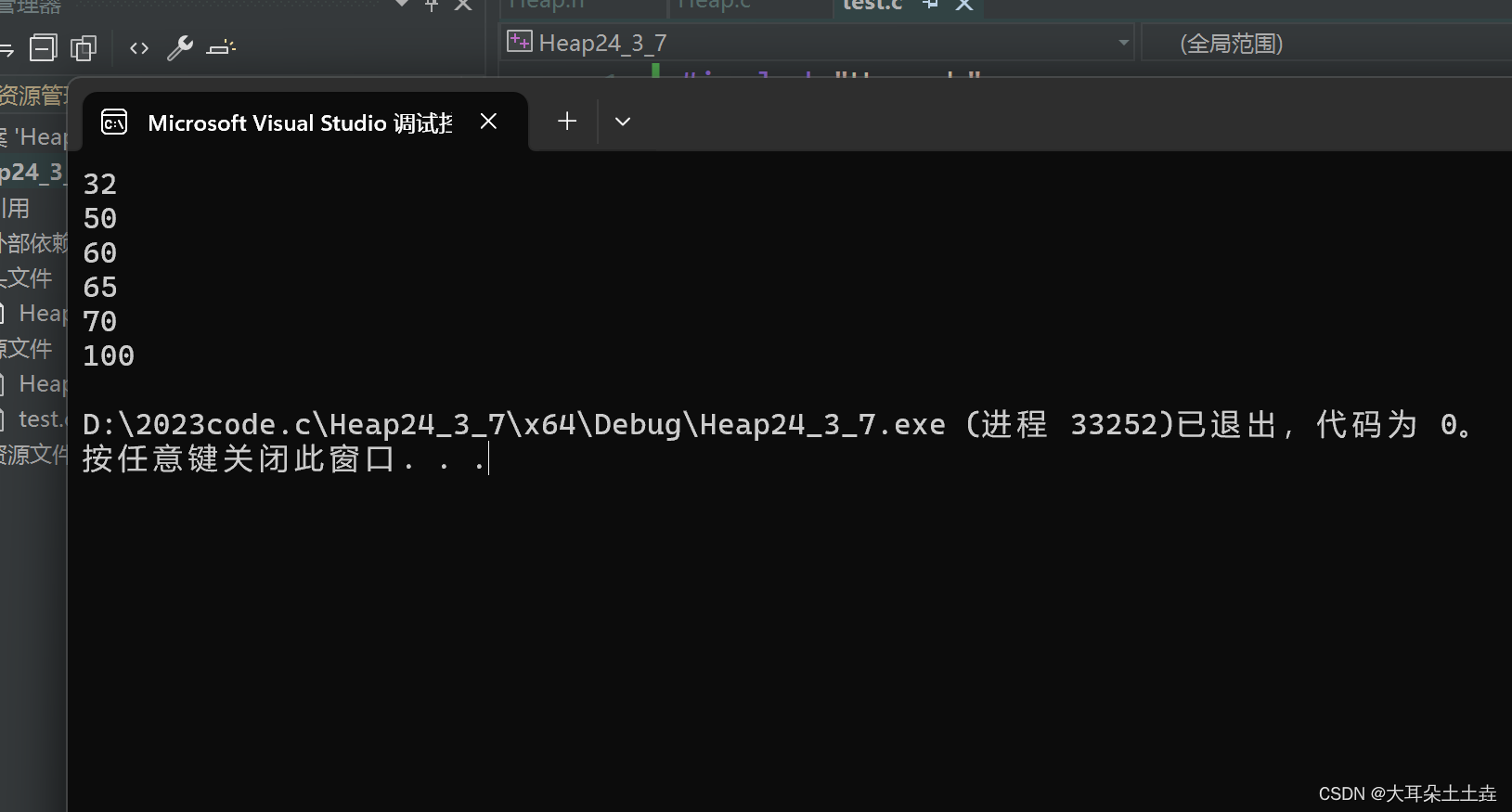
Task: Click the View Code angle-brackets icon
Action: pyautogui.click(x=139, y=47)
